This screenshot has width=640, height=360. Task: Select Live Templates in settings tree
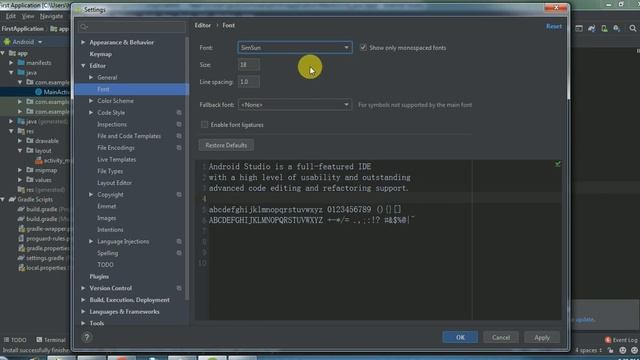pos(116,160)
